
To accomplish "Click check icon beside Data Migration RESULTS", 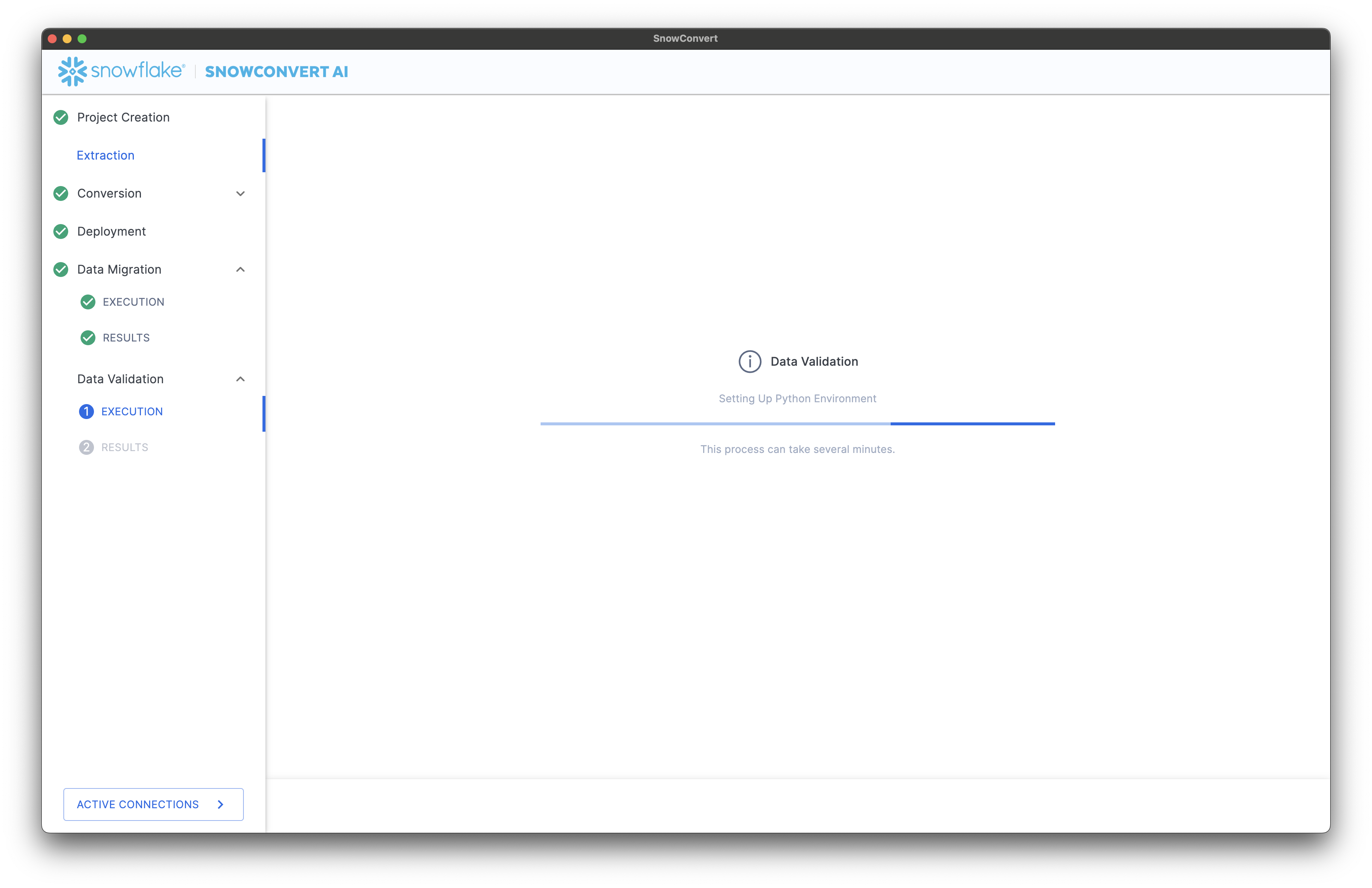I will click(88, 338).
